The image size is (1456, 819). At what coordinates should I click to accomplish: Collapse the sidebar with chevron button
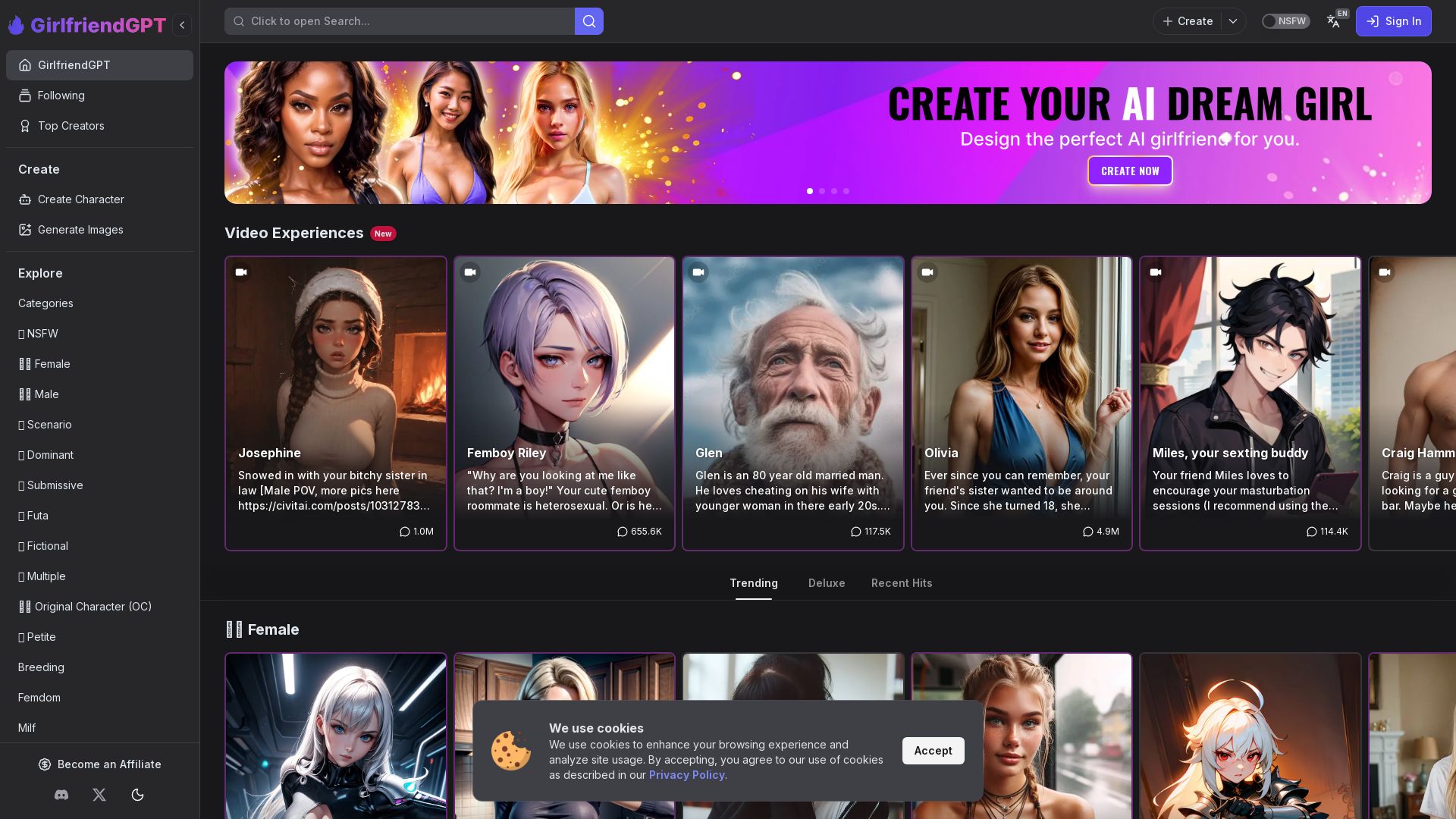182,25
